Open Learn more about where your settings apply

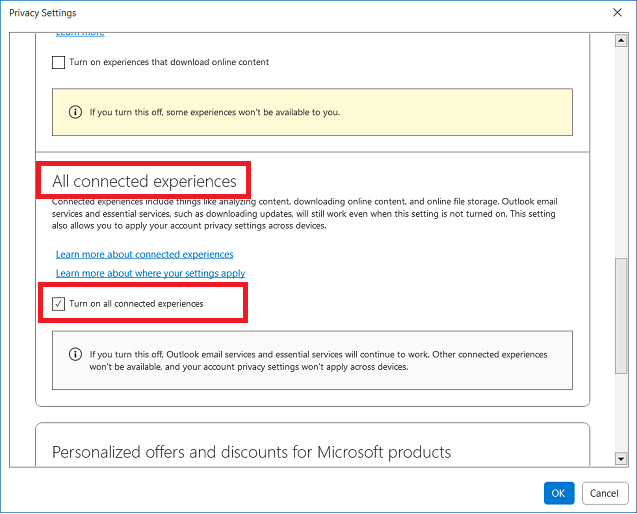150,273
